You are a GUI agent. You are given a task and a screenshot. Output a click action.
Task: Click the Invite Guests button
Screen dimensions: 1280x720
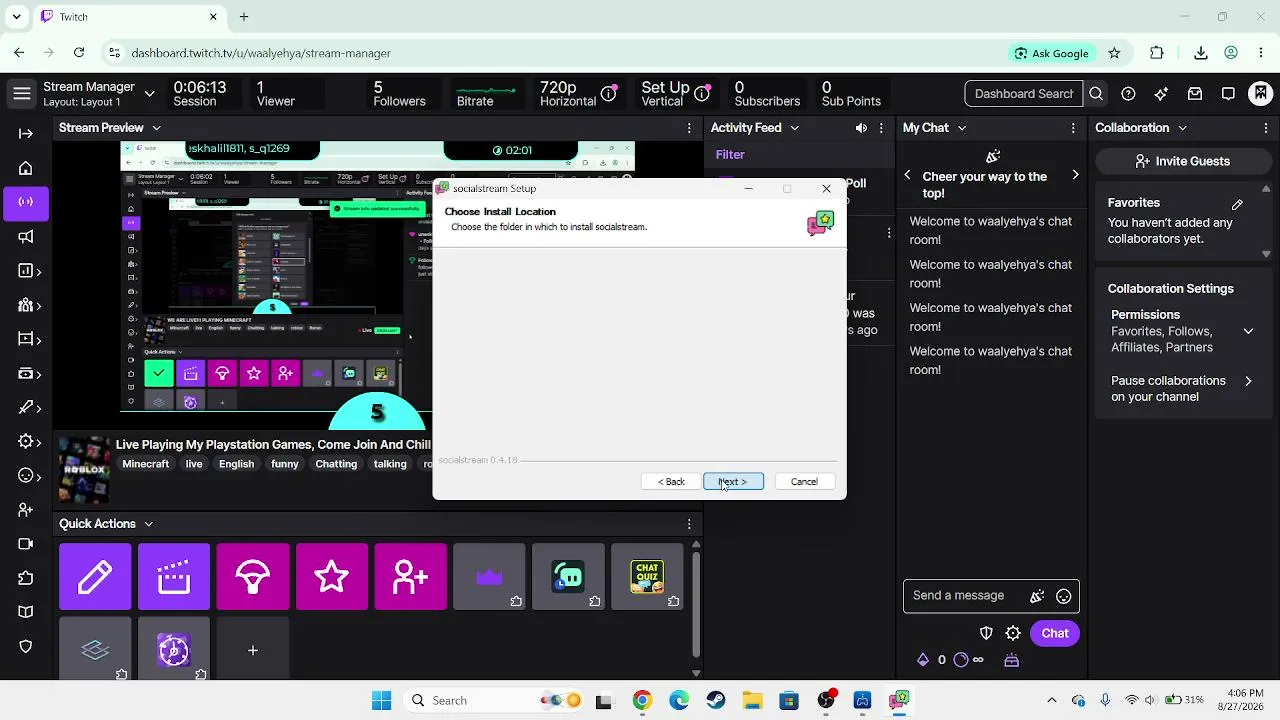1182,161
